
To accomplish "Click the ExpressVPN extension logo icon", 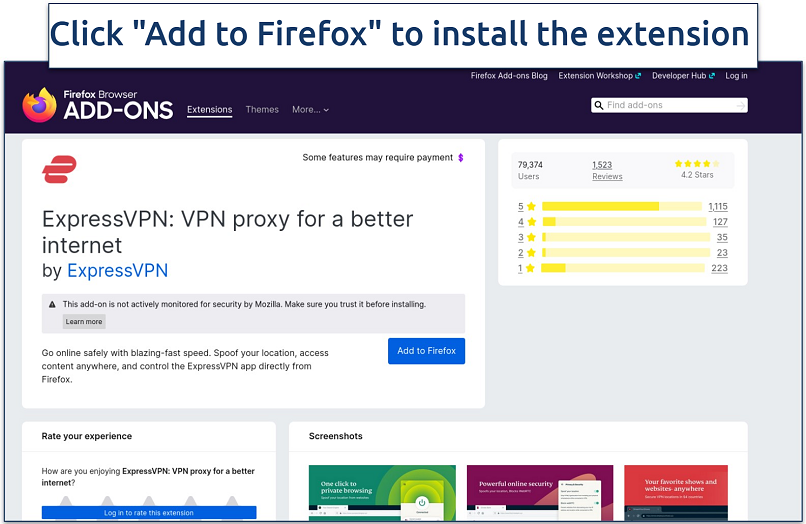I will pos(60,169).
